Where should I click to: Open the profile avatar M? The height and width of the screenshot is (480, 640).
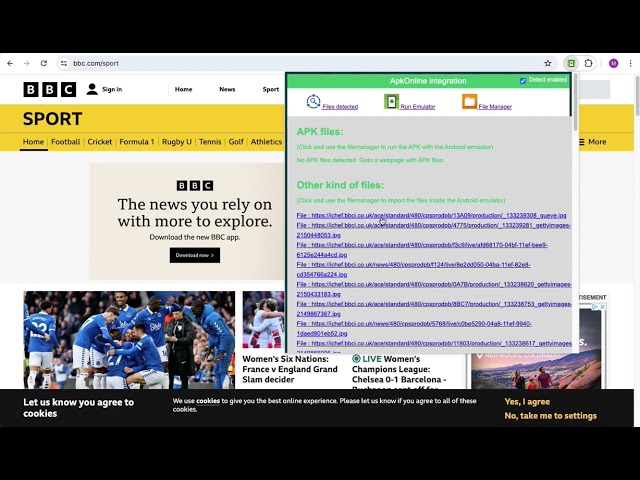coord(613,63)
